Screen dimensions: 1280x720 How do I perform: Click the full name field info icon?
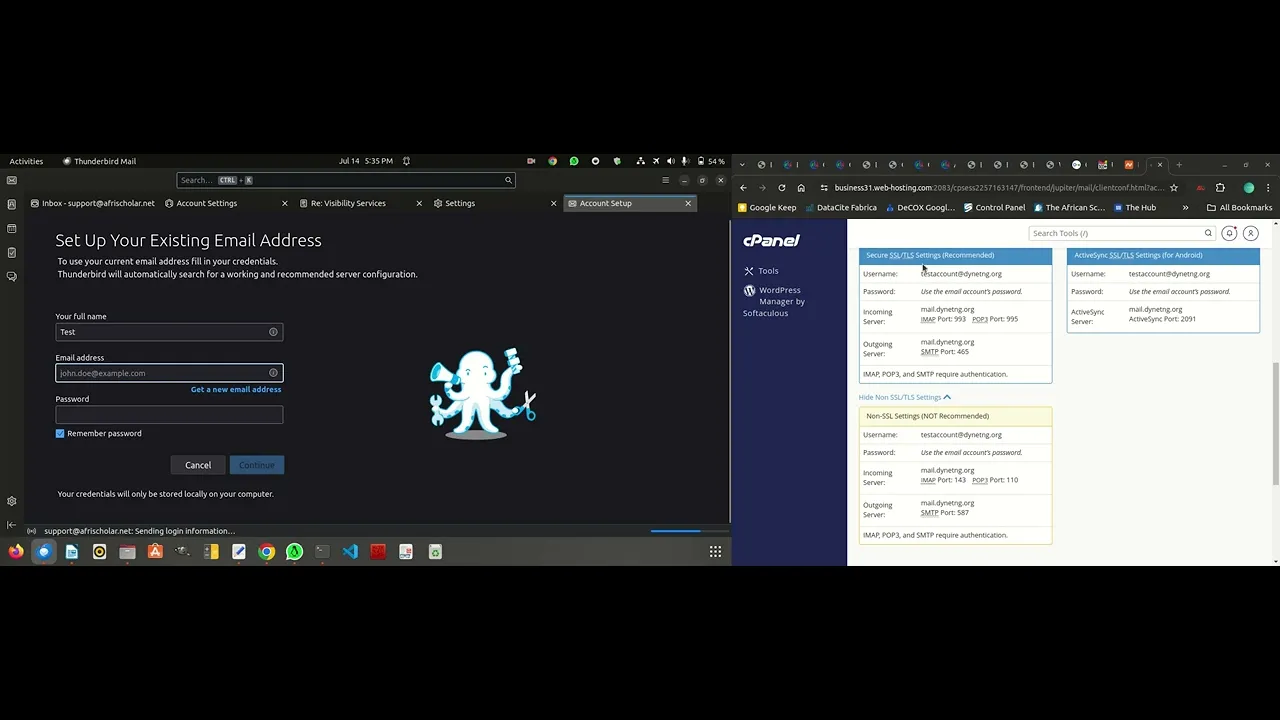pos(273,332)
